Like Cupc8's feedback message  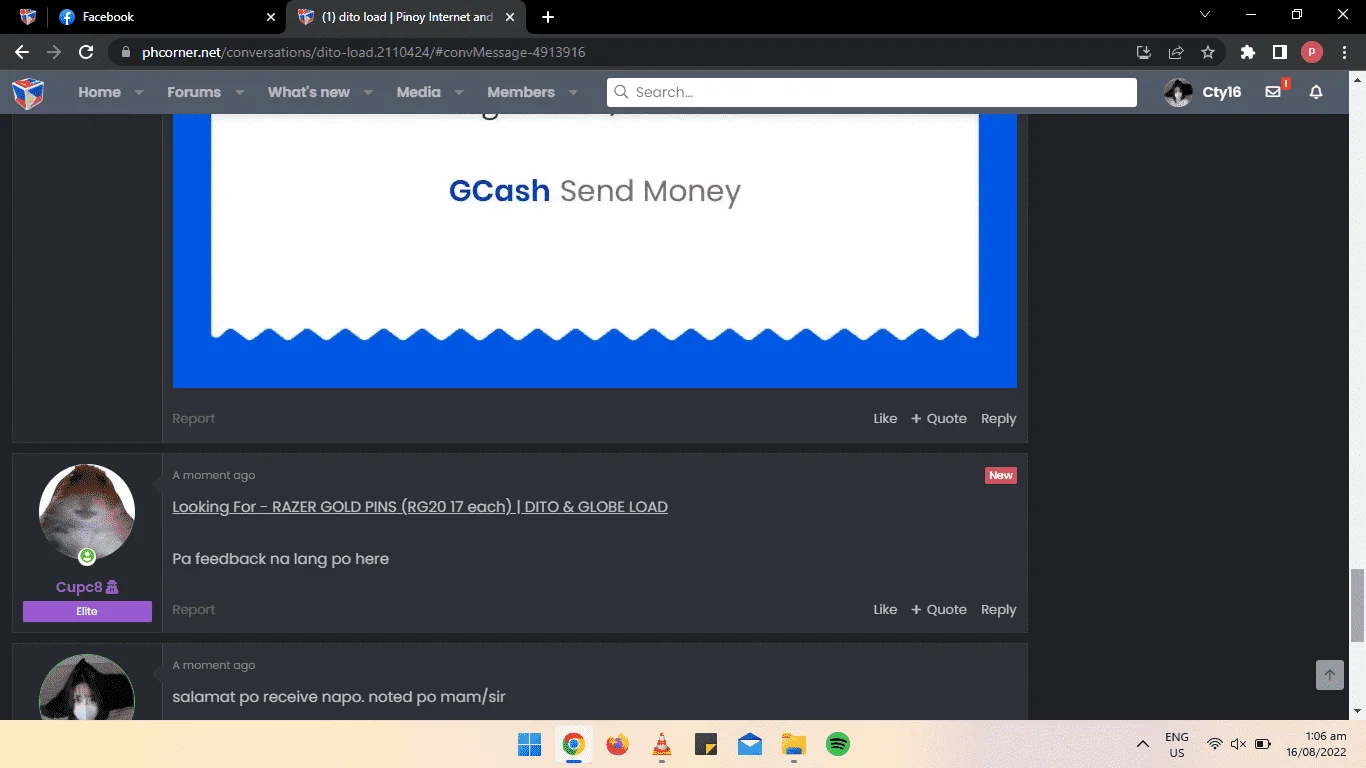point(885,610)
